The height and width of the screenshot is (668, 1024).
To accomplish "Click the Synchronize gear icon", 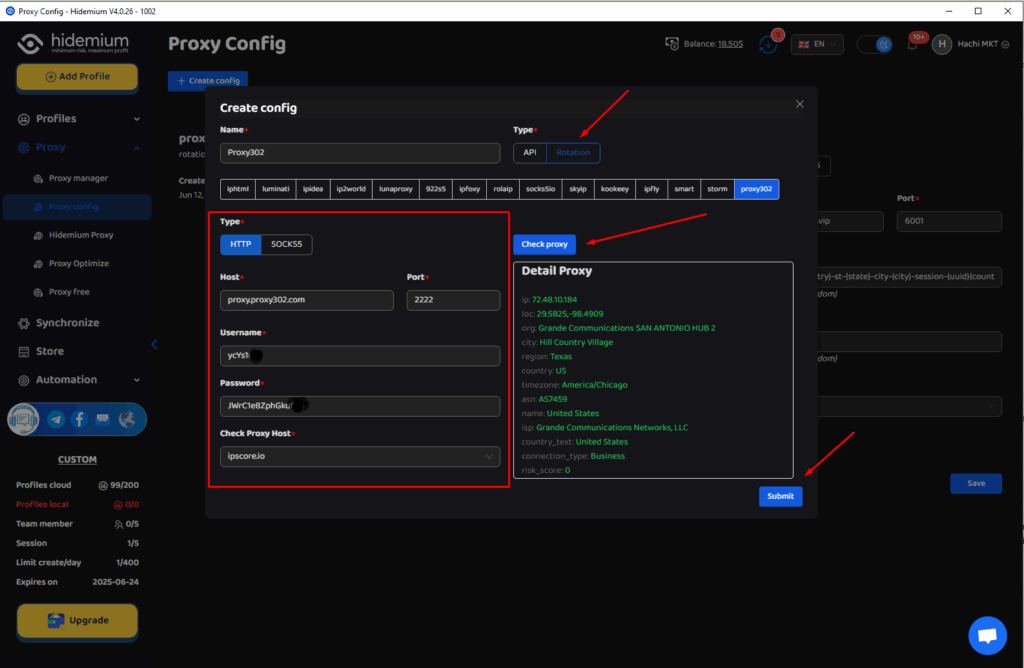I will point(24,323).
